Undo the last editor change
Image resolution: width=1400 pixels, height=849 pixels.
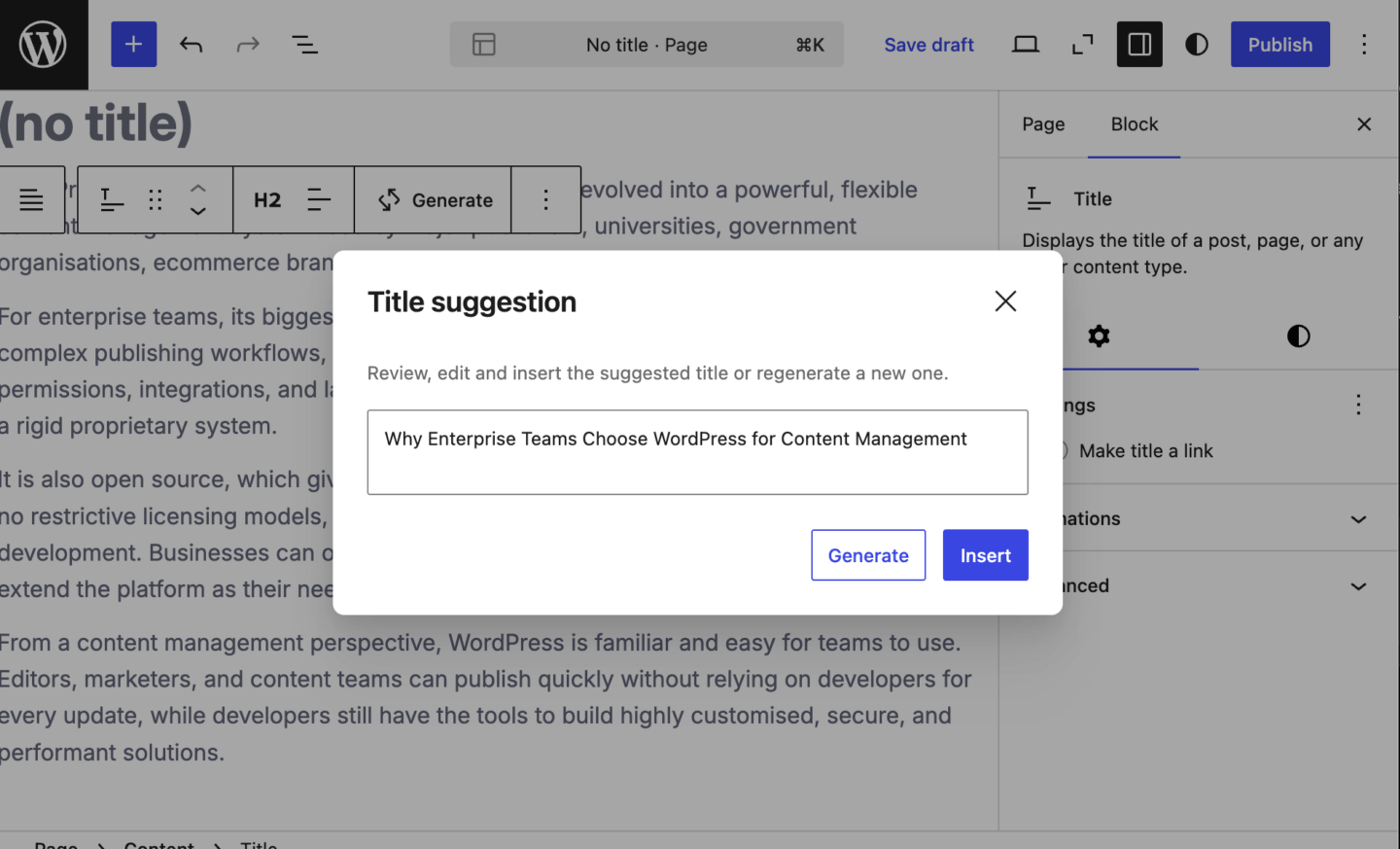192,45
